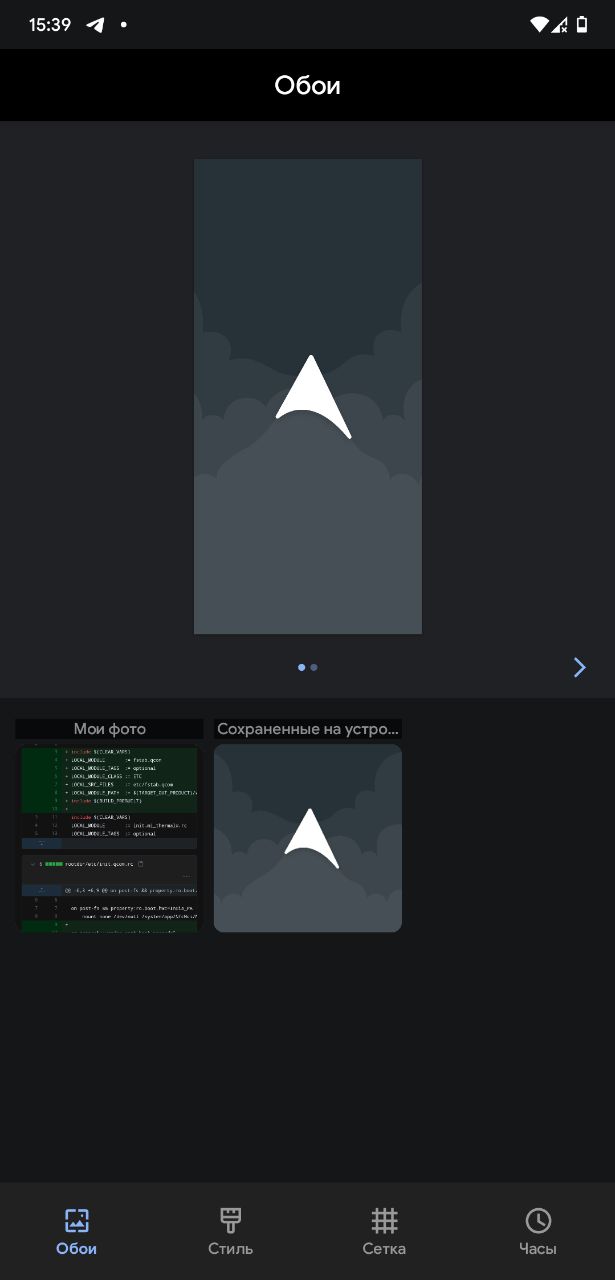Select the second preview page dot
This screenshot has height=1280, width=615.
click(x=314, y=667)
